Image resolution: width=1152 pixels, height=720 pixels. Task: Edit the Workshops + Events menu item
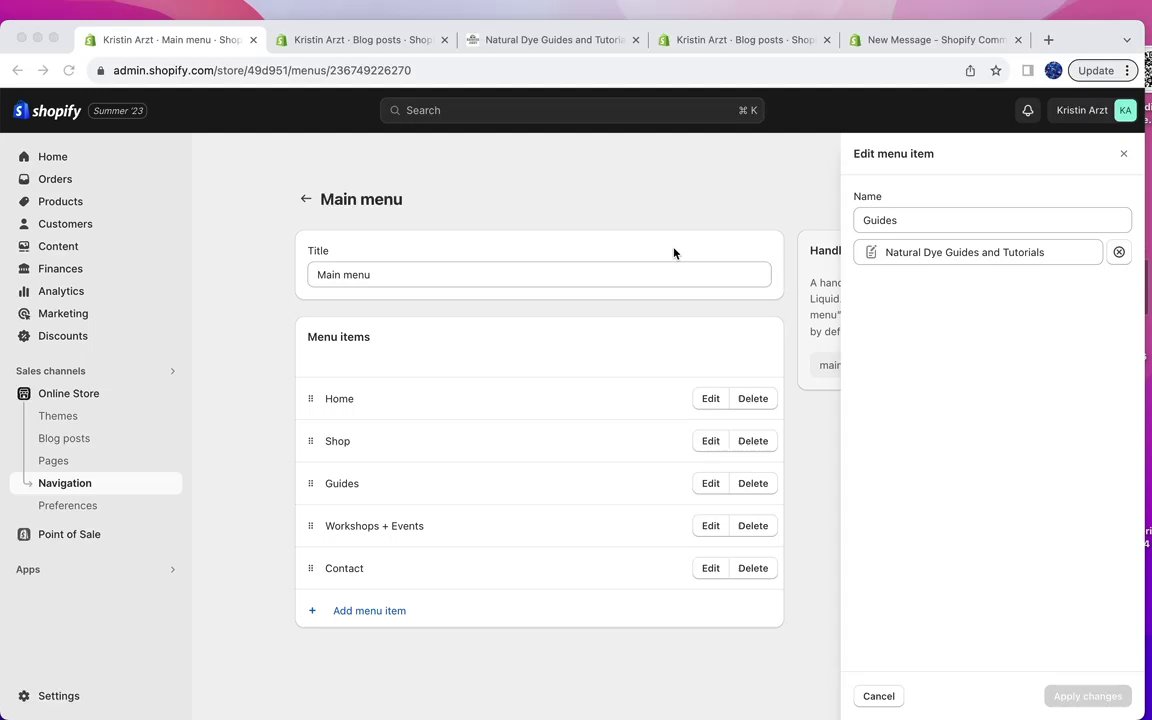pyautogui.click(x=710, y=526)
